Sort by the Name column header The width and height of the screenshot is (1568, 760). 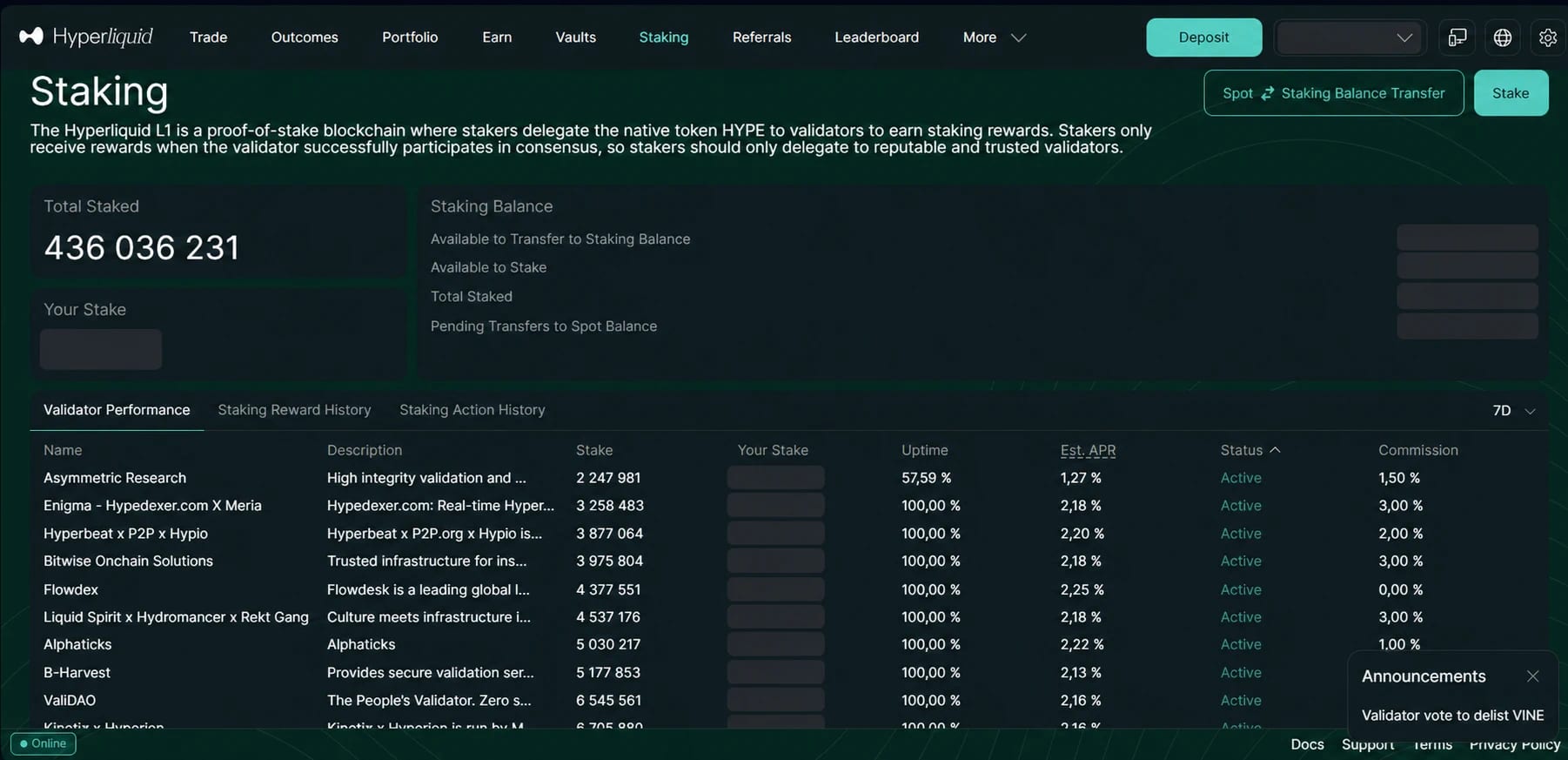(x=63, y=450)
